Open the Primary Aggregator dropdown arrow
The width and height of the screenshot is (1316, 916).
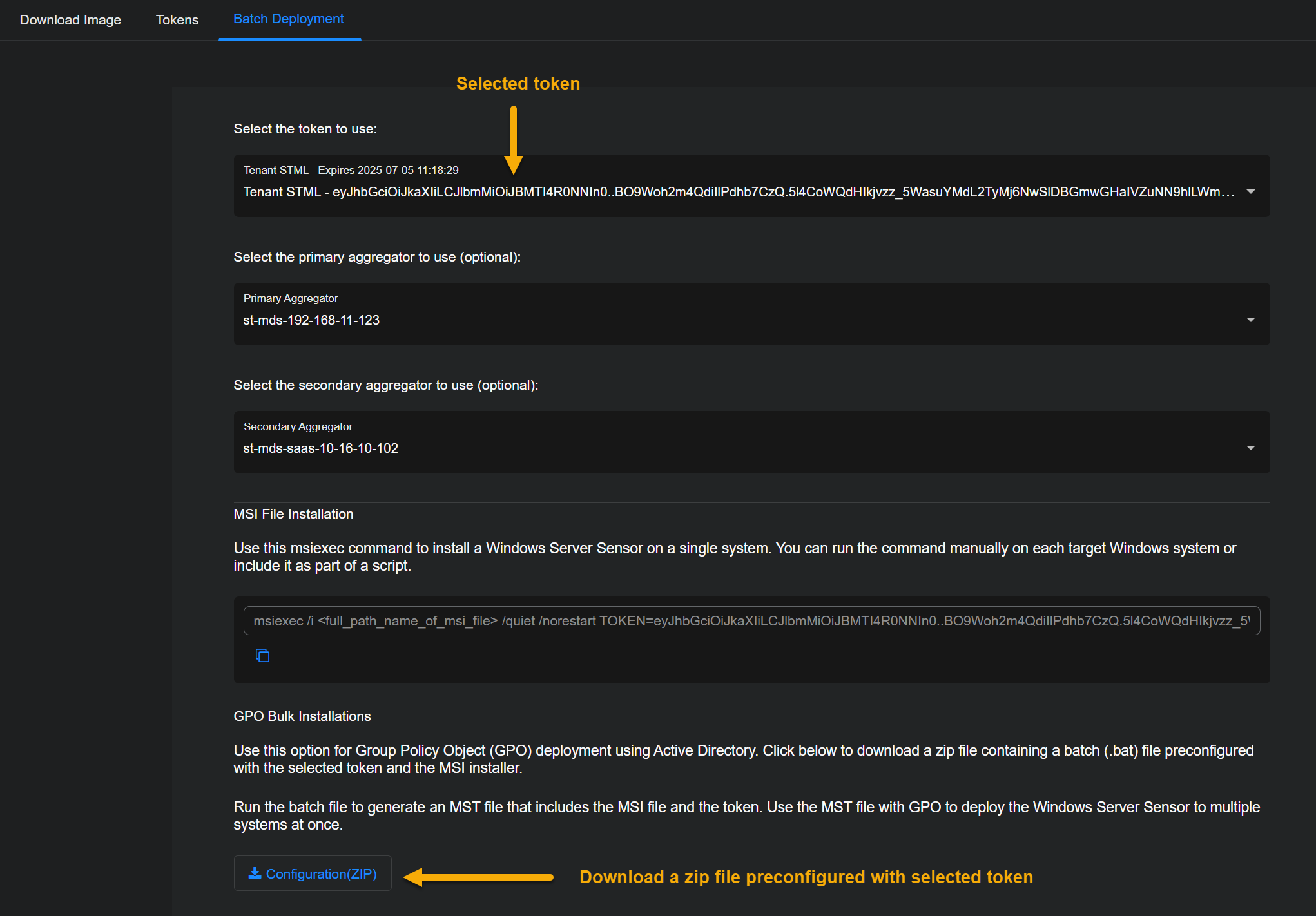[x=1250, y=320]
